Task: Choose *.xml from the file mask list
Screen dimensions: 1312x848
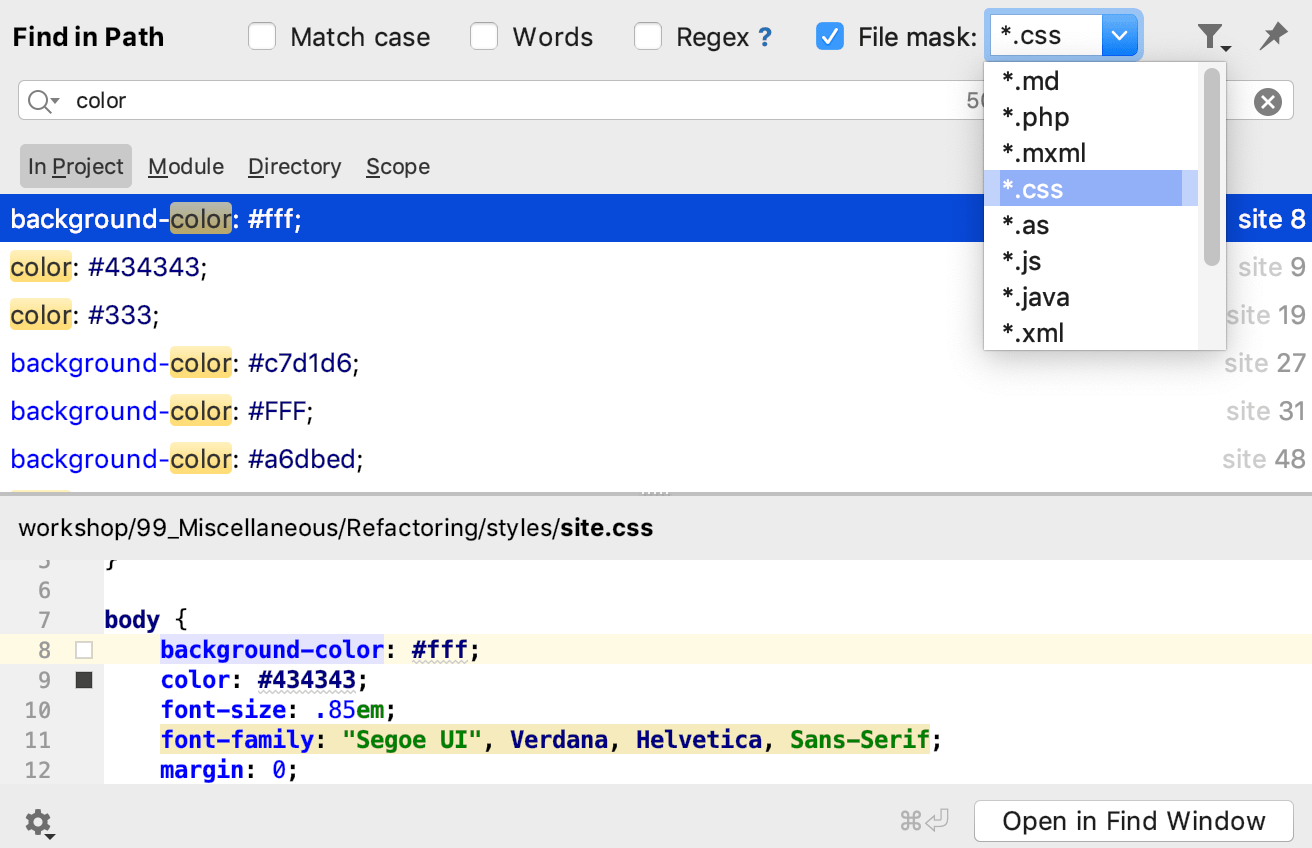Action: [x=1092, y=333]
